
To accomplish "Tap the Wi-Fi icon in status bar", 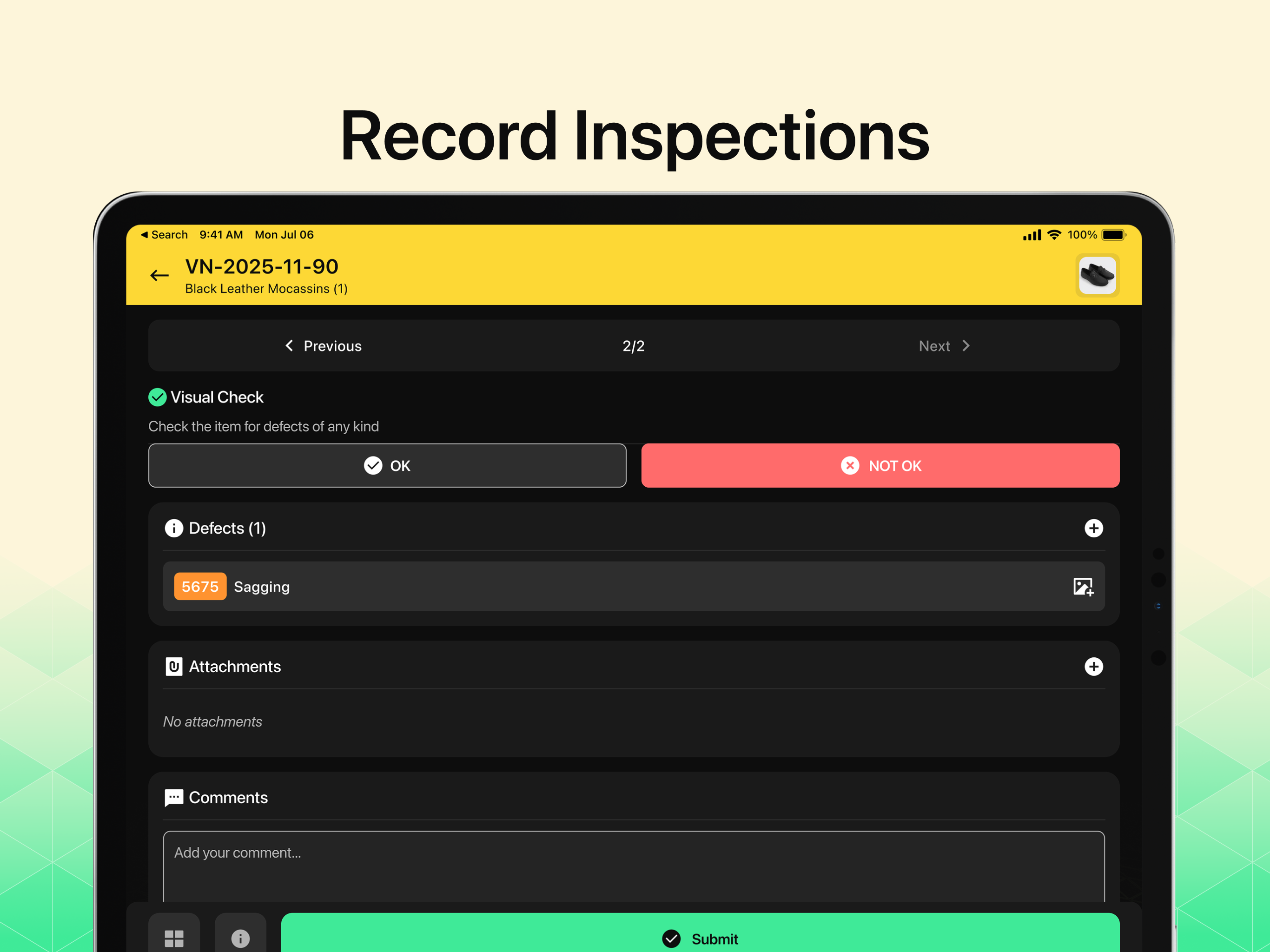I will (1054, 235).
